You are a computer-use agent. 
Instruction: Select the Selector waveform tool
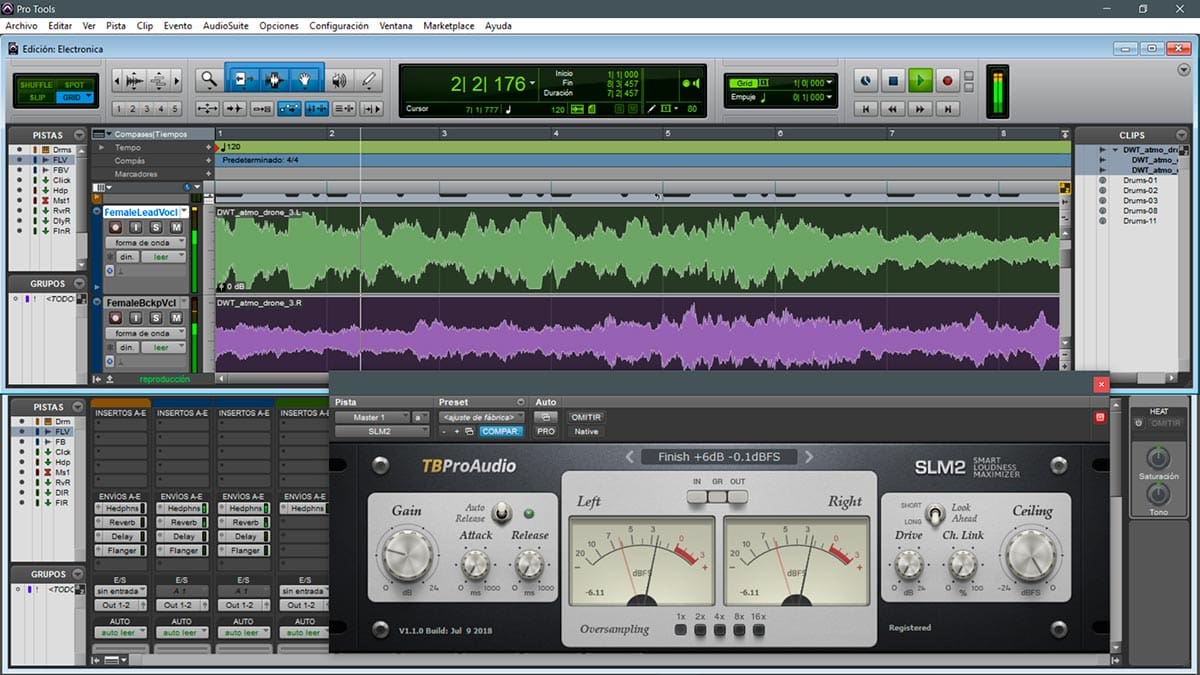tap(275, 80)
